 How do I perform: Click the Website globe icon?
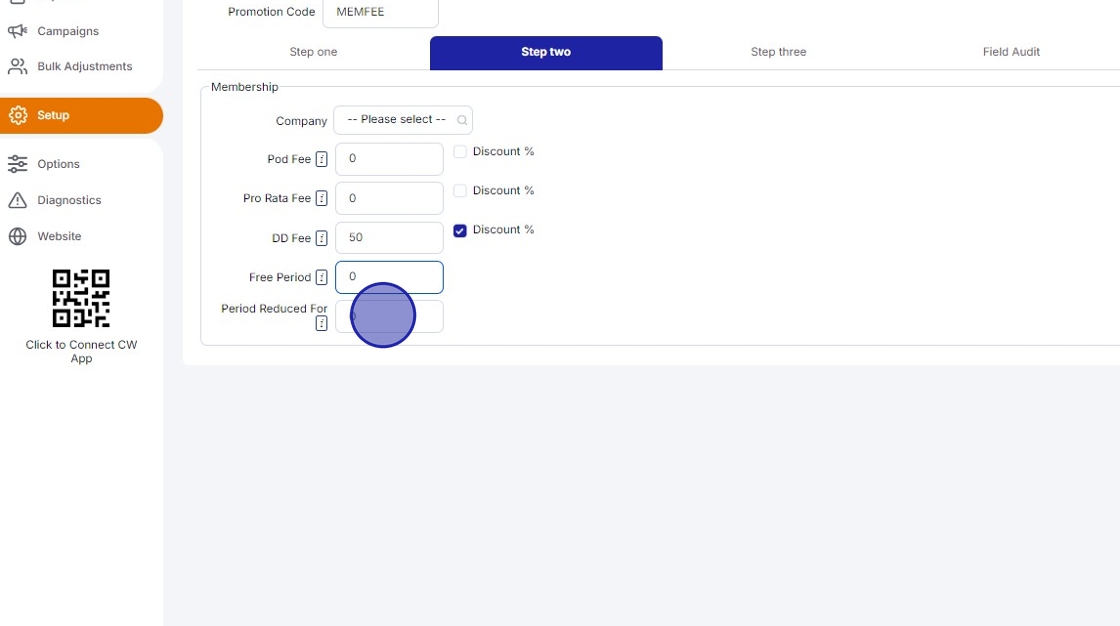(17, 236)
